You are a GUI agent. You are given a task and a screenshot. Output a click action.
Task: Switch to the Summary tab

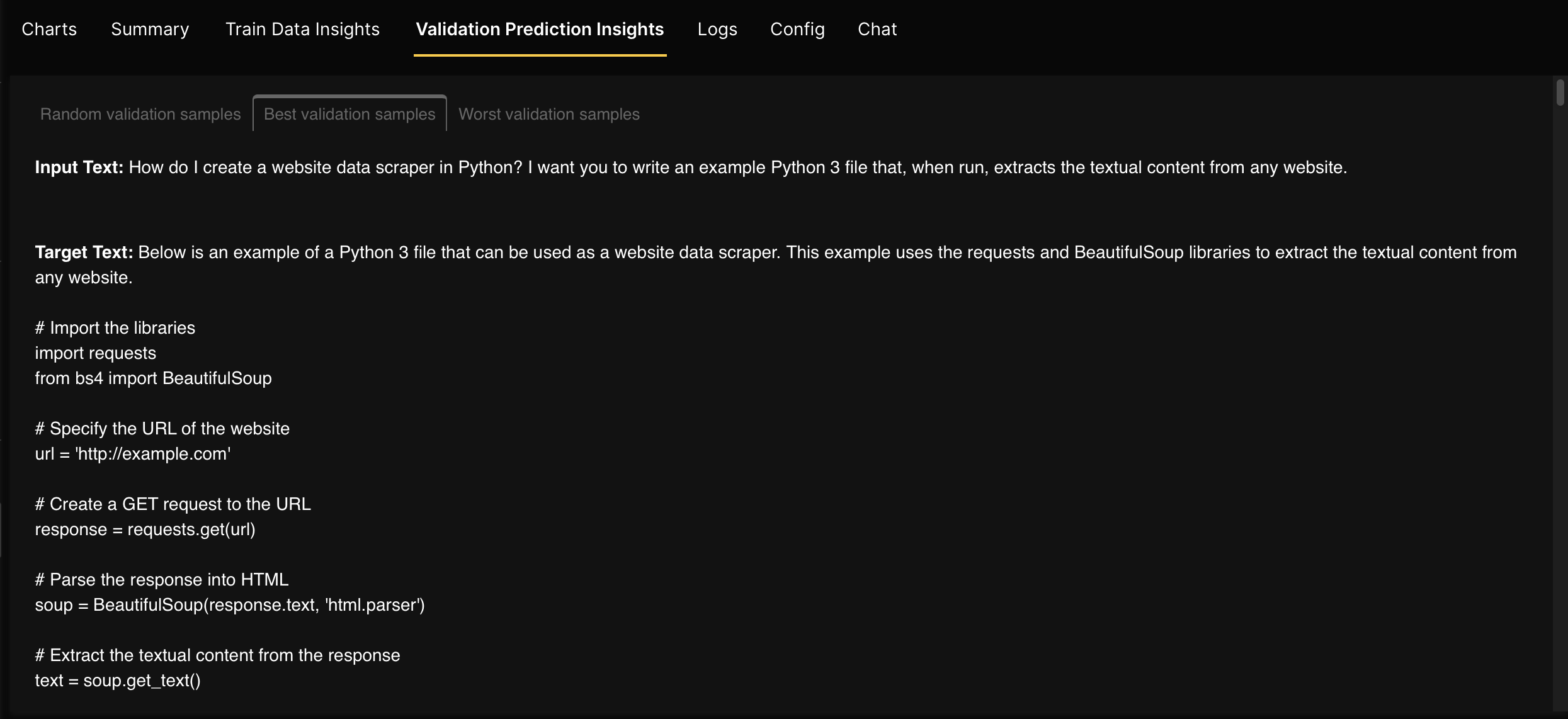(x=150, y=29)
